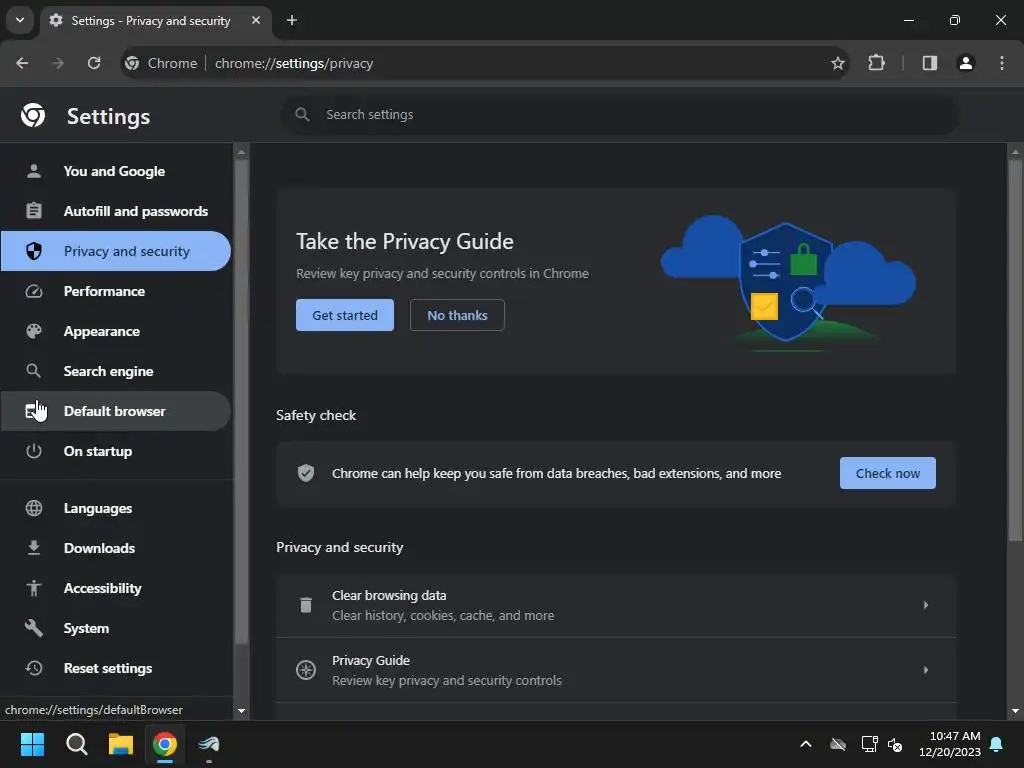Open File Explorer from taskbar
The image size is (1024, 768).
(121, 744)
